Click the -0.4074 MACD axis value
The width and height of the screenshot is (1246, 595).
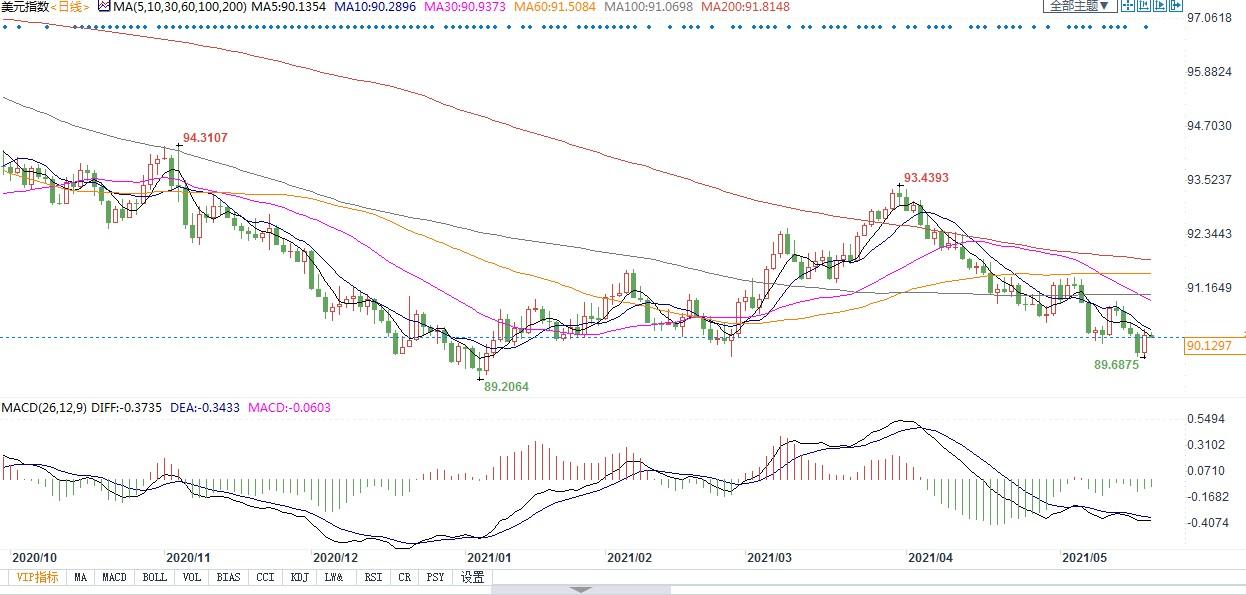[x=1206, y=522]
